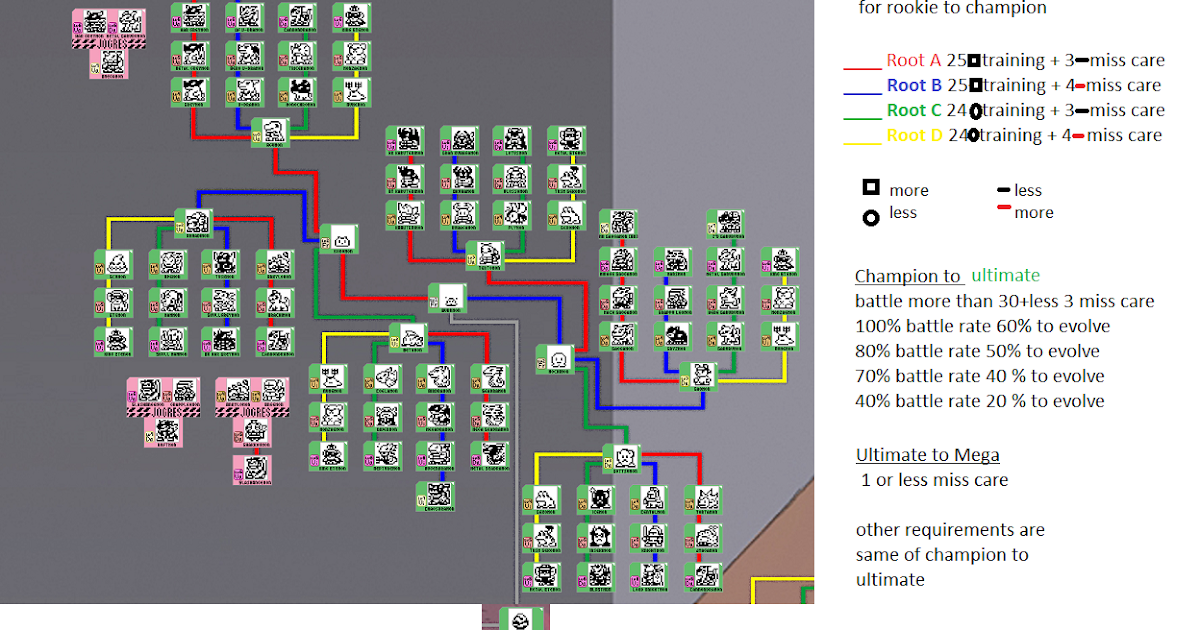Click the yellow Root D legend line

click(862, 143)
